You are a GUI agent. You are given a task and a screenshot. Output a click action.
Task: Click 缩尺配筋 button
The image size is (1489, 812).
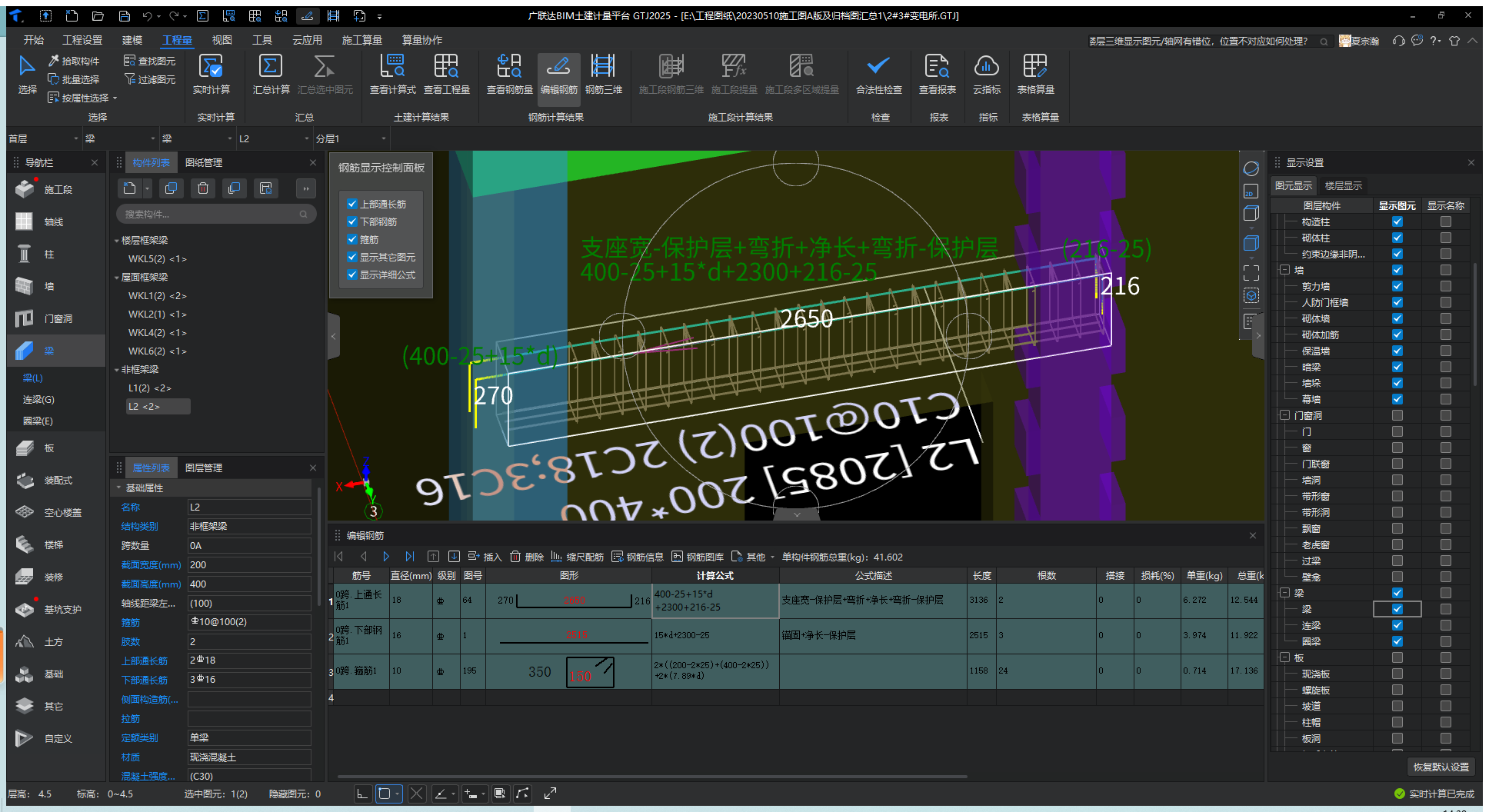(578, 557)
